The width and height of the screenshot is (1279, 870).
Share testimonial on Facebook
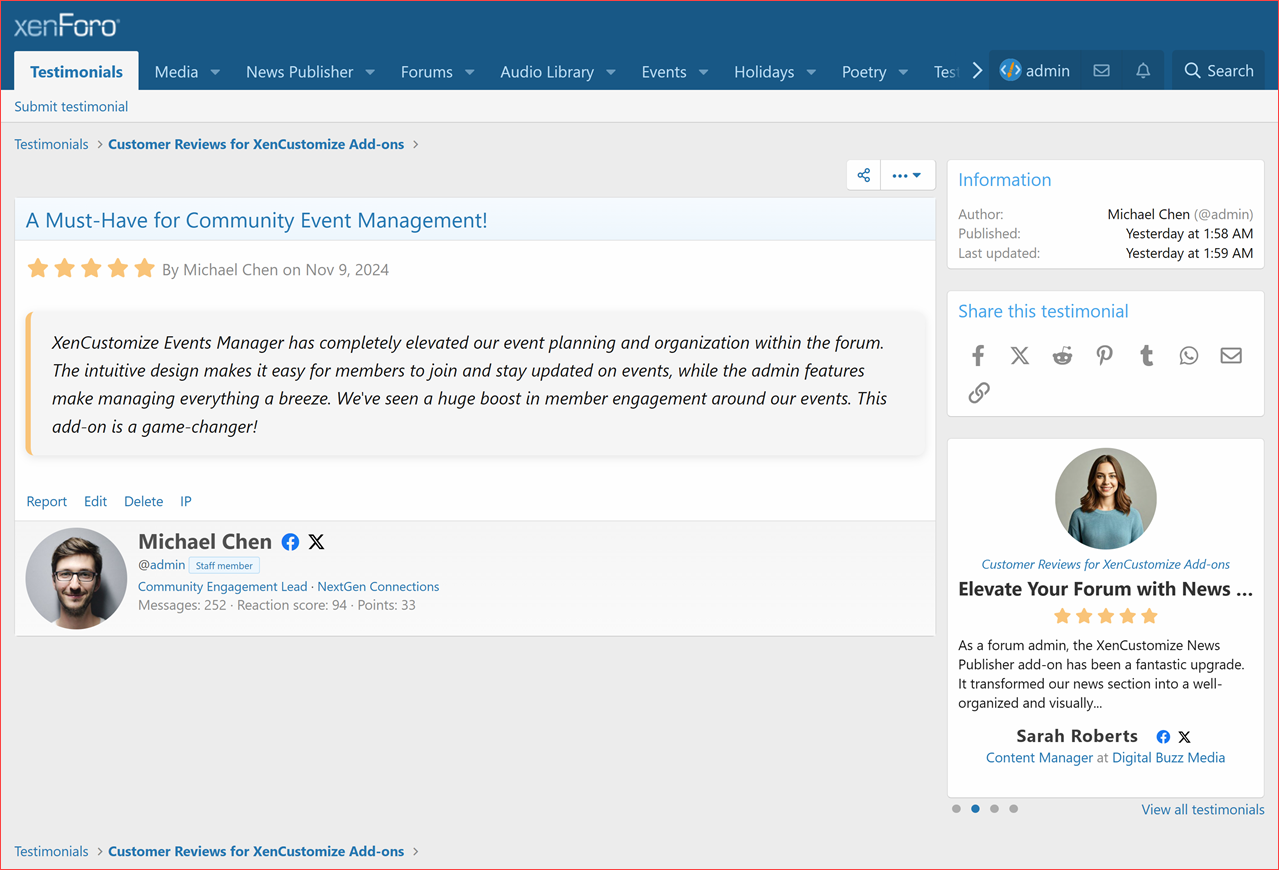978,356
